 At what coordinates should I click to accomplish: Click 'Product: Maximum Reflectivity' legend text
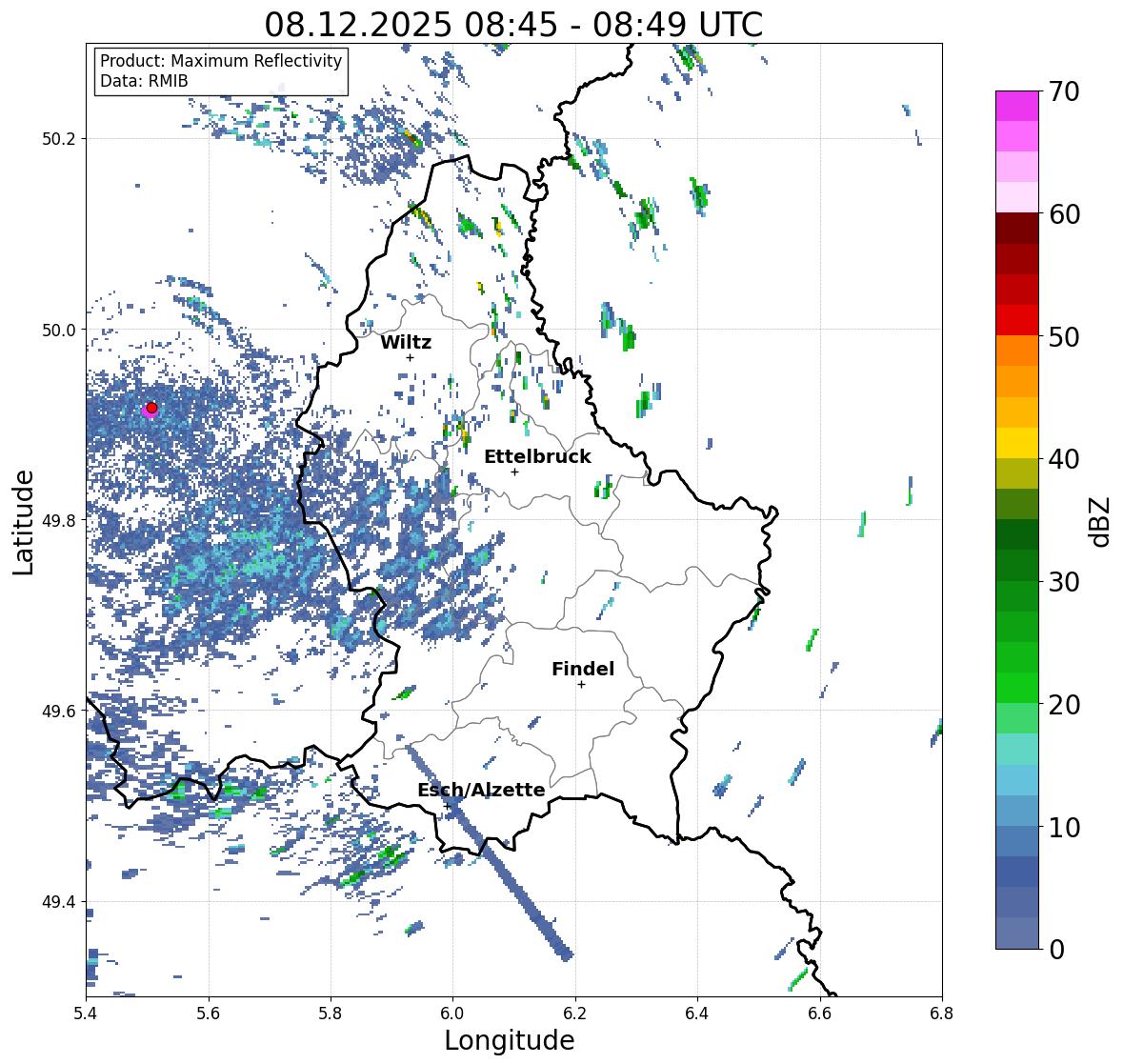click(x=221, y=61)
